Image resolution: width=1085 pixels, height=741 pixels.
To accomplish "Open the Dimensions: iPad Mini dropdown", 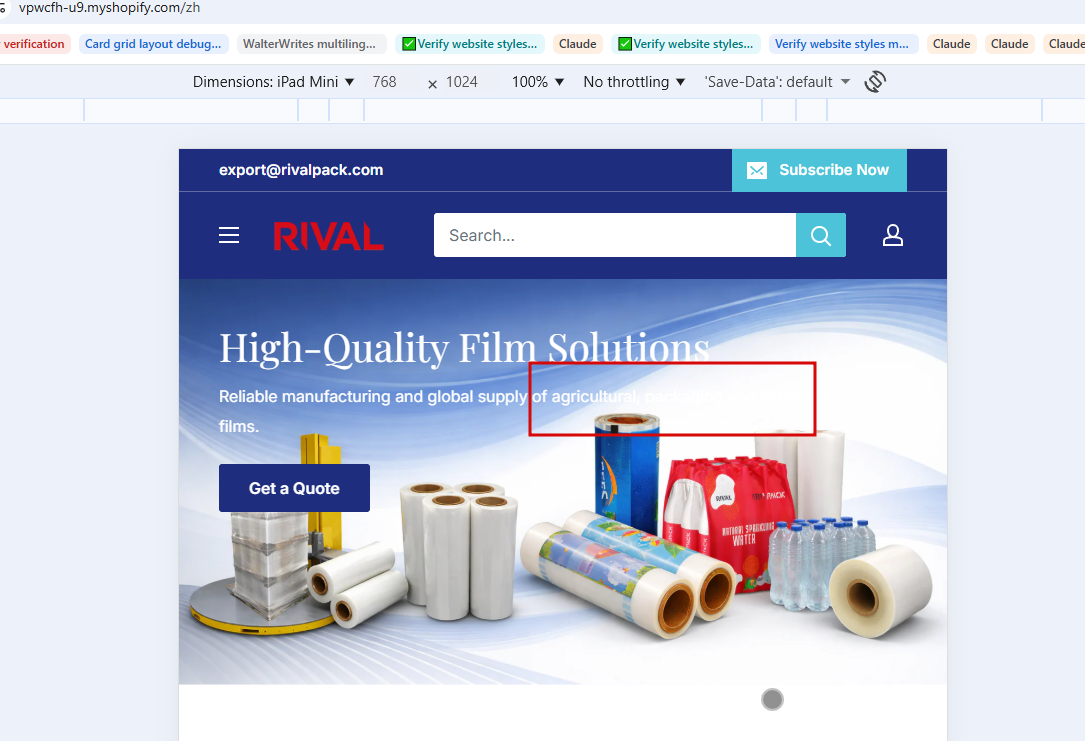I will click(273, 82).
